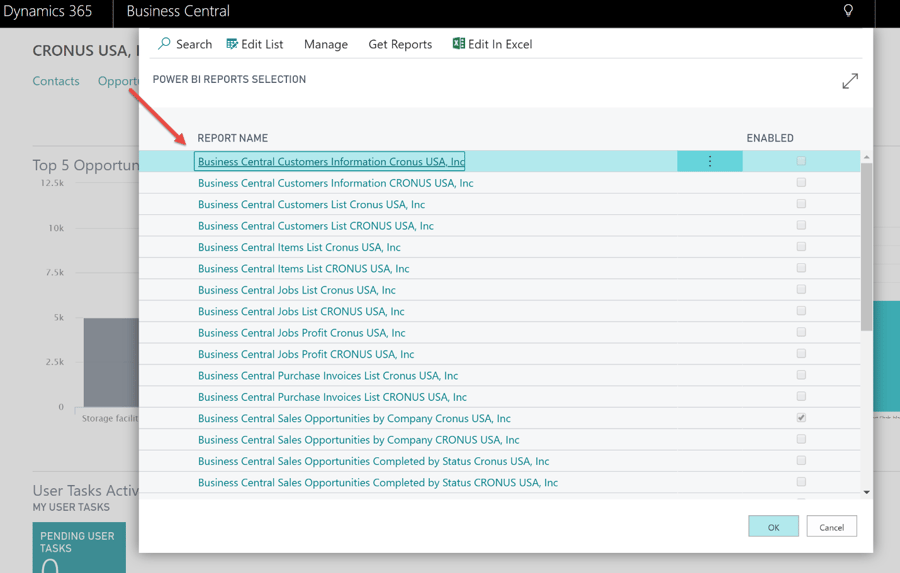The height and width of the screenshot is (573, 900).
Task: Open Business Central Customers List Cronus USA link
Action: click(311, 204)
